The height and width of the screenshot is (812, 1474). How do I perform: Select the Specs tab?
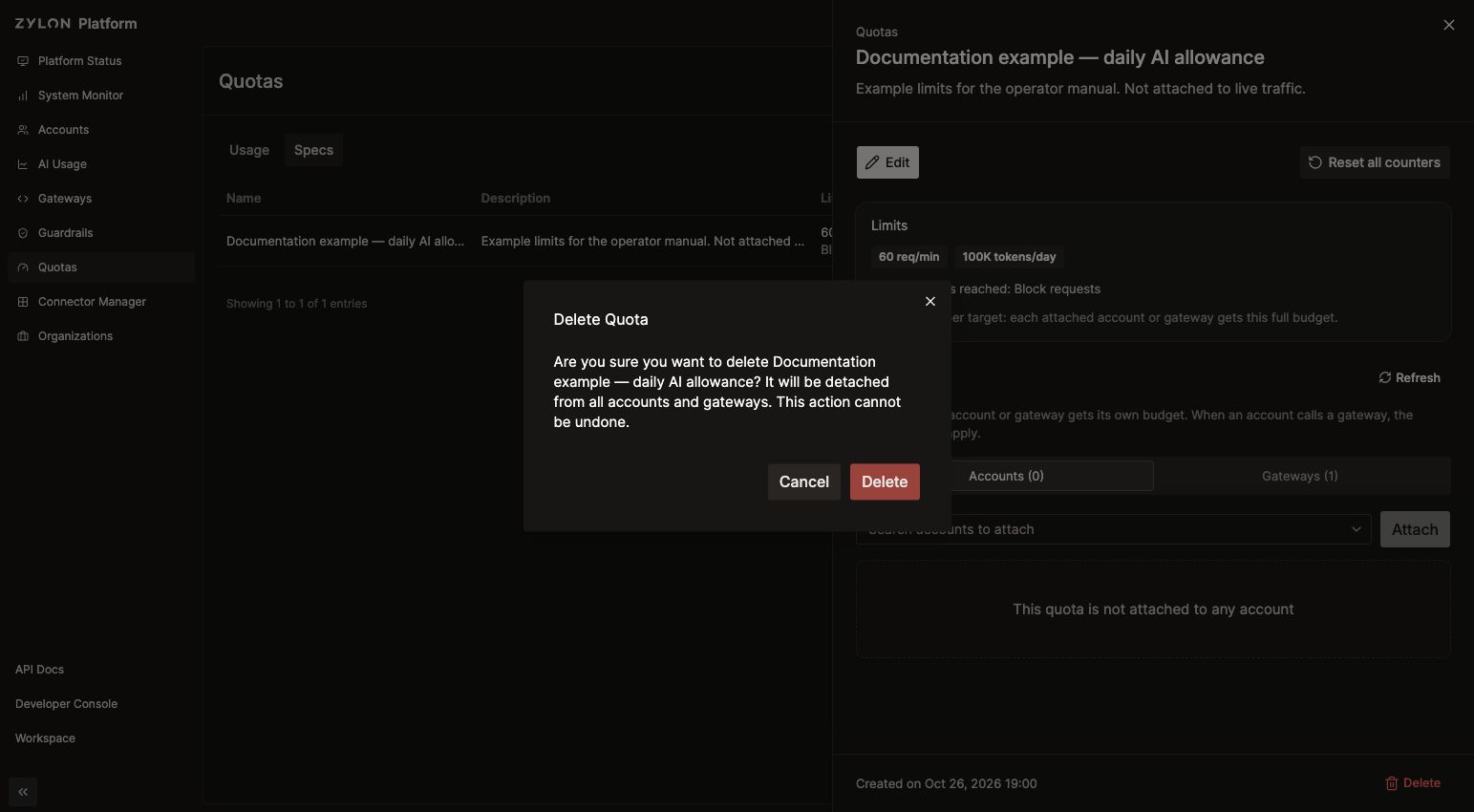pyautogui.click(x=313, y=150)
